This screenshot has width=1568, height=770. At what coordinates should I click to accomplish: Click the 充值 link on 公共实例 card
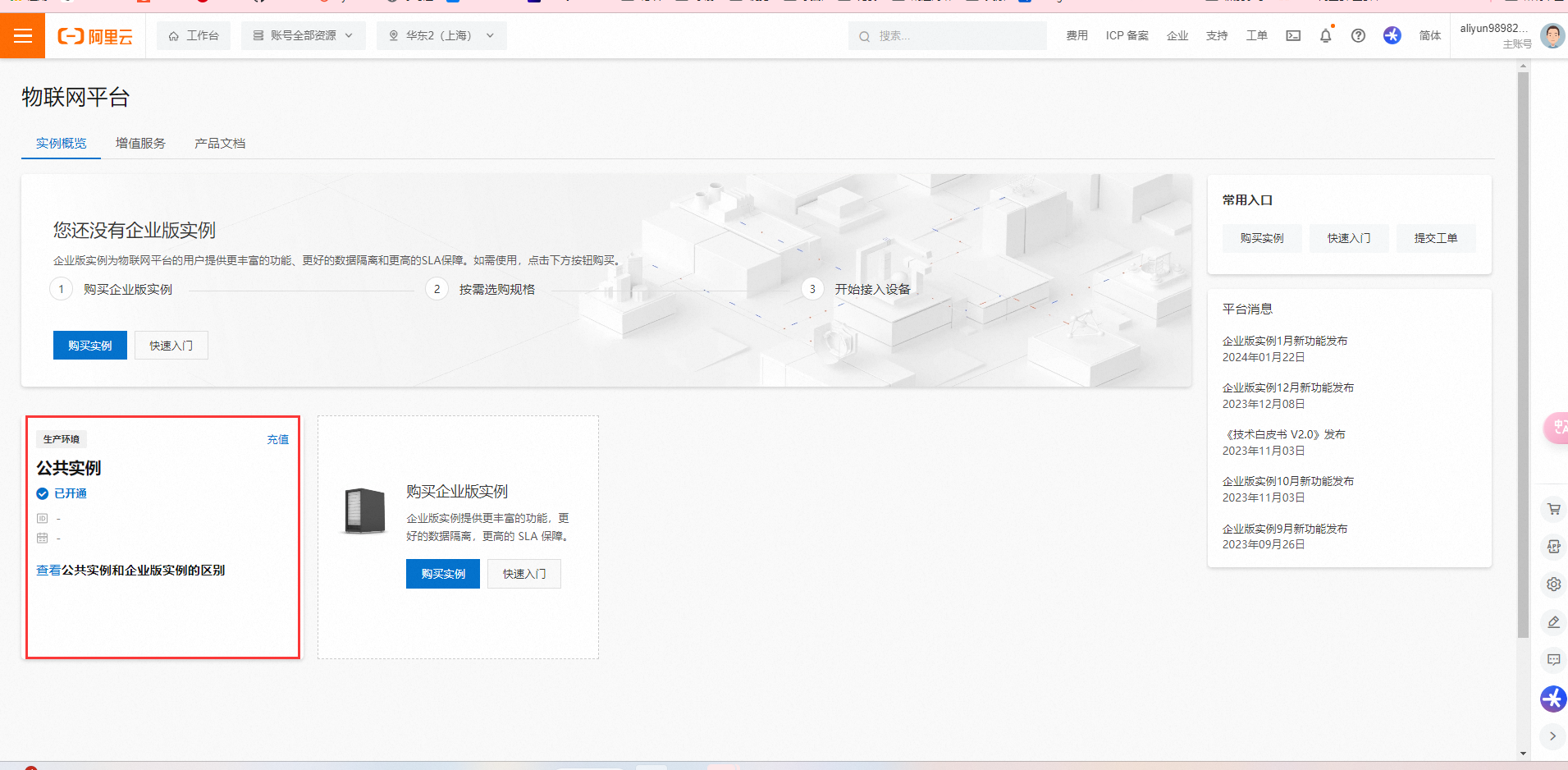coord(278,440)
